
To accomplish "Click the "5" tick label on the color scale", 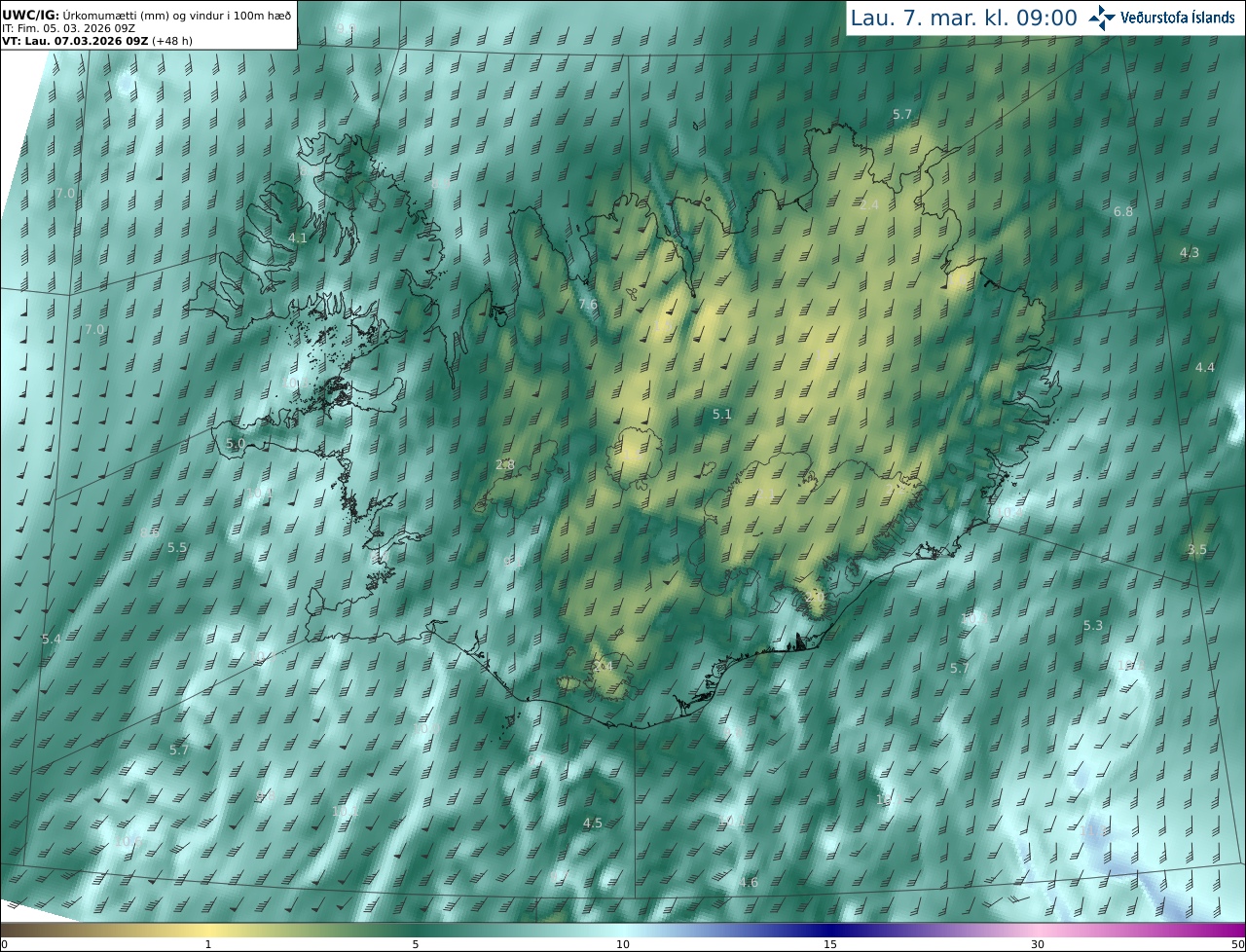I will (416, 944).
